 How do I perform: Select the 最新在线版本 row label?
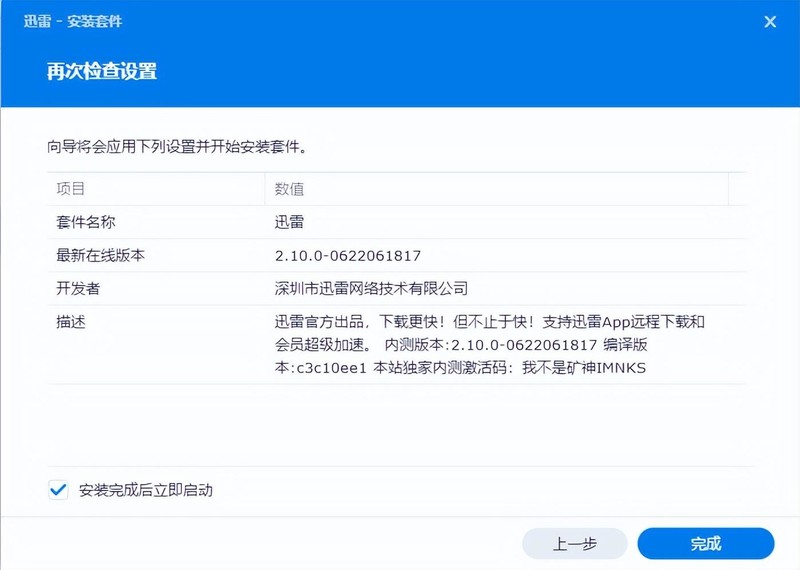point(101,255)
